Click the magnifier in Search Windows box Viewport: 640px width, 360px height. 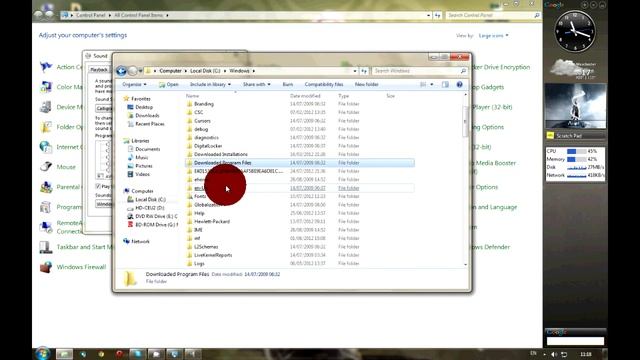(x=463, y=71)
